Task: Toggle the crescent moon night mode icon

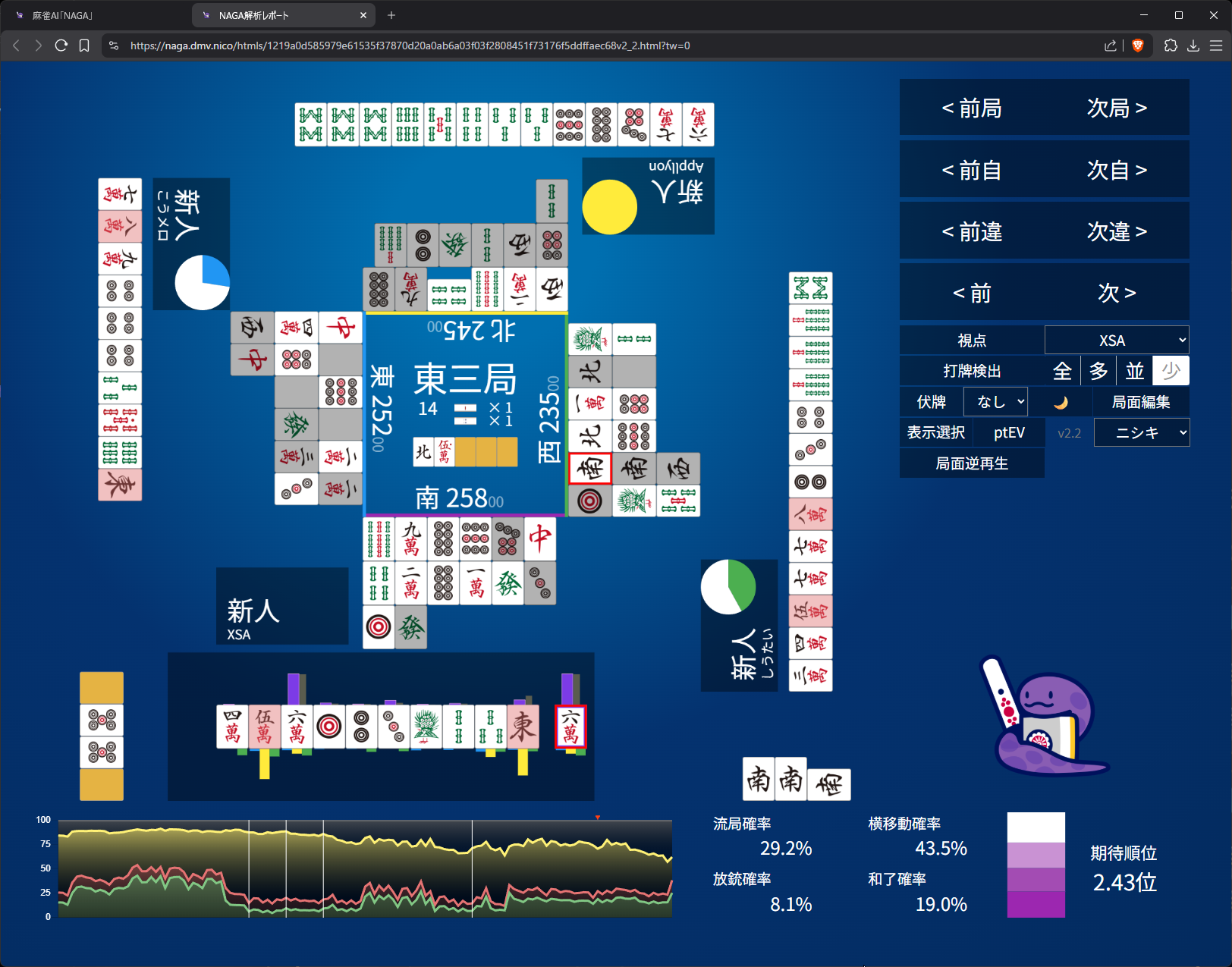Action: coord(1061,402)
